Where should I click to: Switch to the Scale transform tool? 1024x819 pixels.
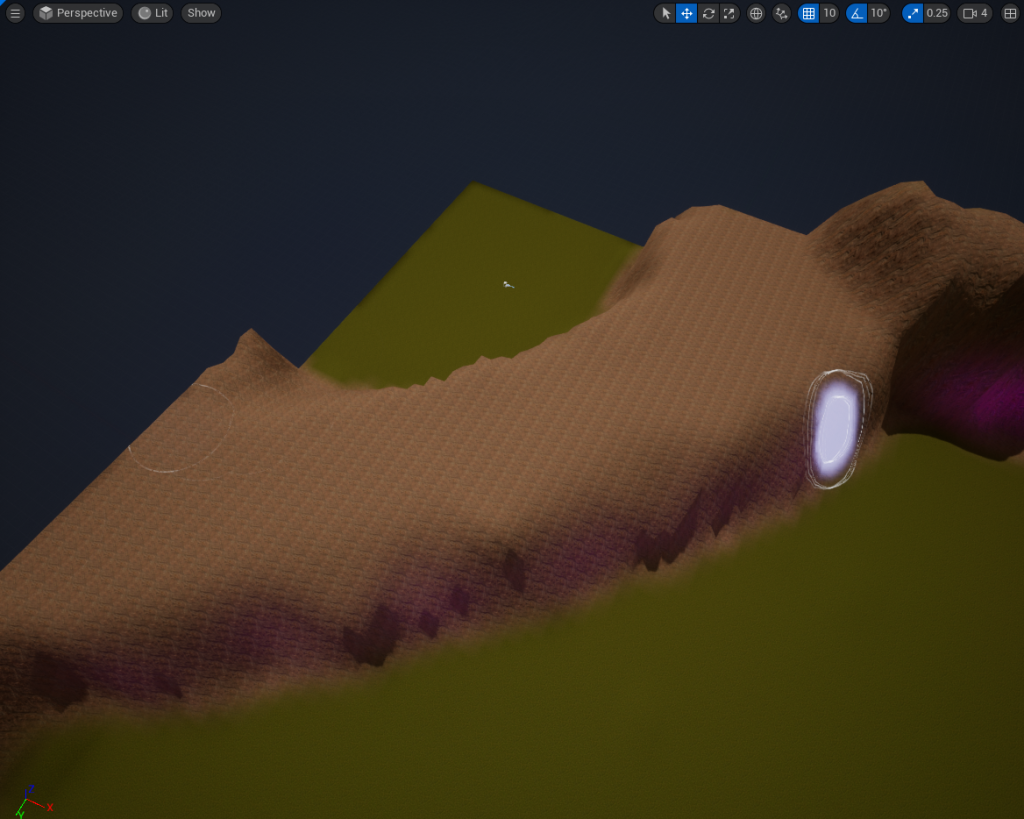coord(729,13)
